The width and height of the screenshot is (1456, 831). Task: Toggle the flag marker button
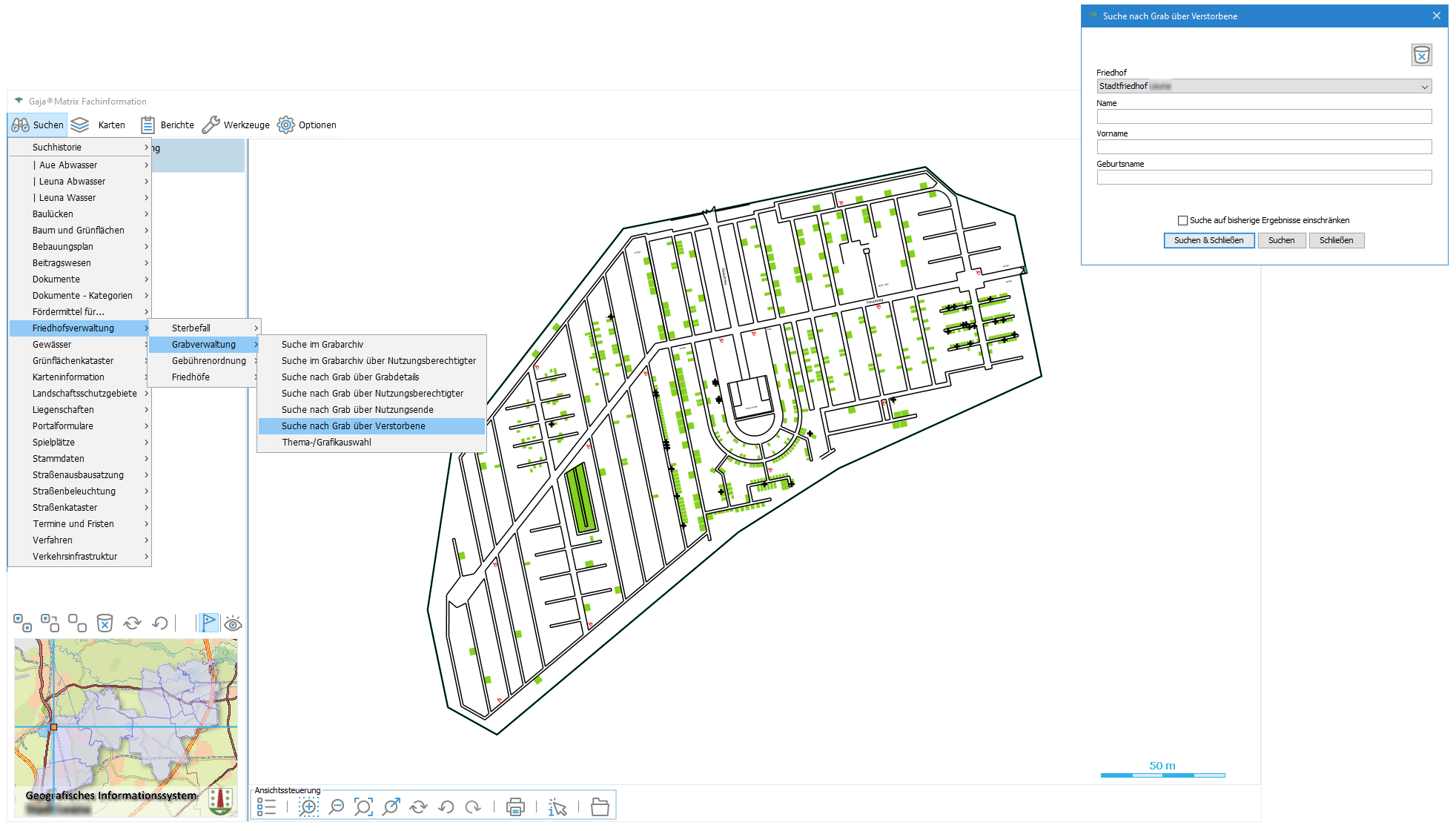pyautogui.click(x=208, y=623)
